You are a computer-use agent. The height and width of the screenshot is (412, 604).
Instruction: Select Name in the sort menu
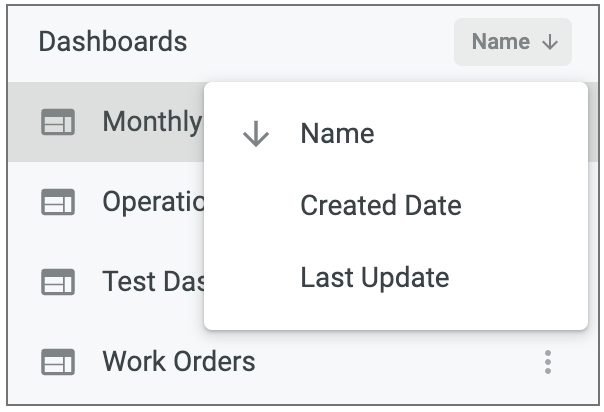(x=396, y=134)
